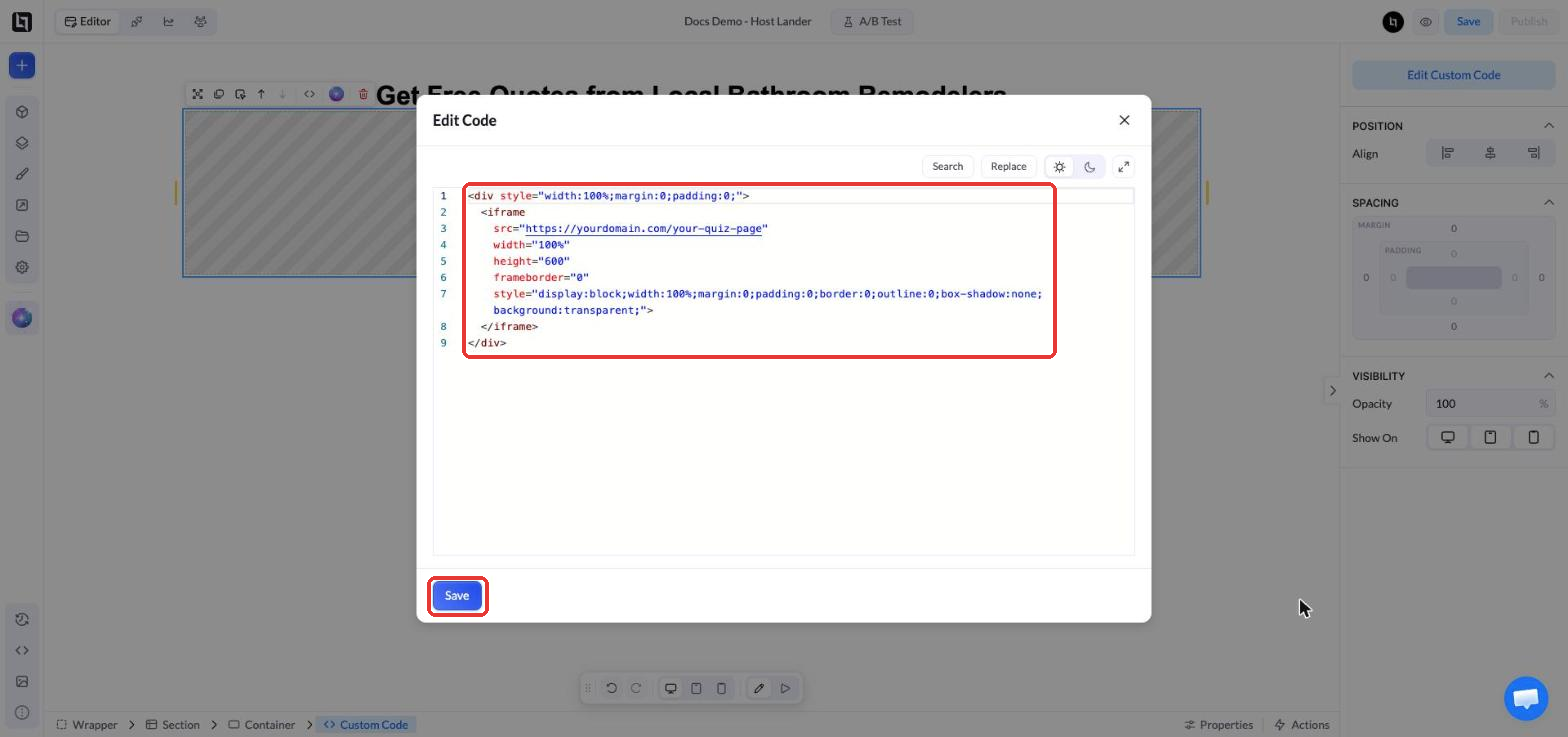Screen dimensions: 1568x737
Task: Switch to desktop view in bottom toolbar
Action: click(x=671, y=688)
